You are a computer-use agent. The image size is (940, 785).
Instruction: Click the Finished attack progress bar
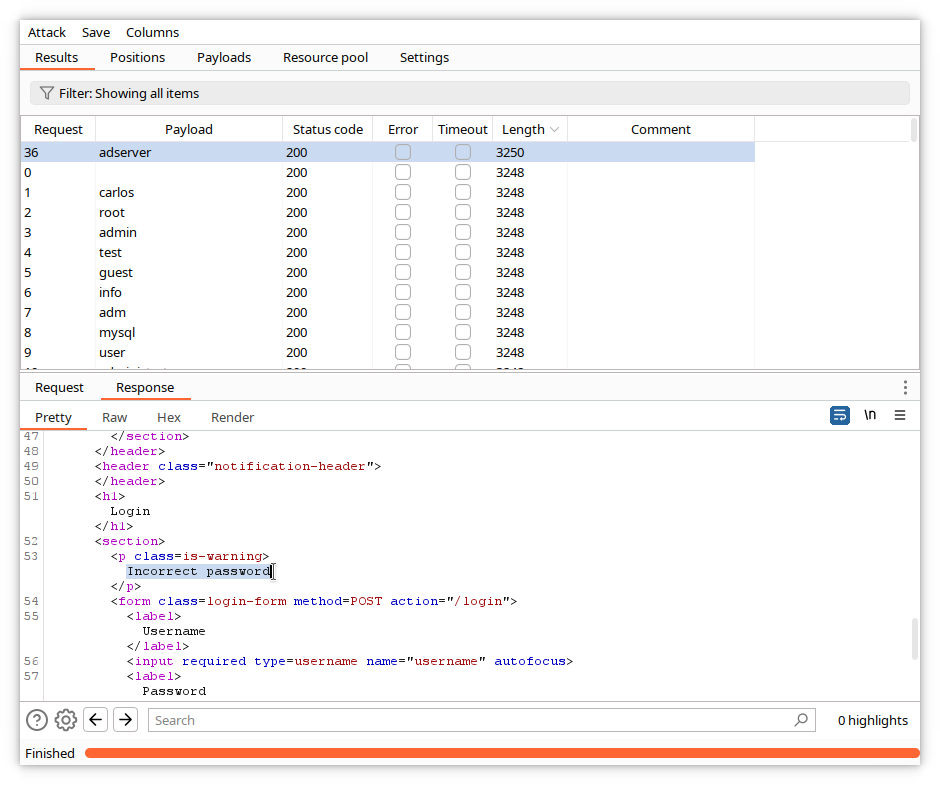pyautogui.click(x=501, y=753)
